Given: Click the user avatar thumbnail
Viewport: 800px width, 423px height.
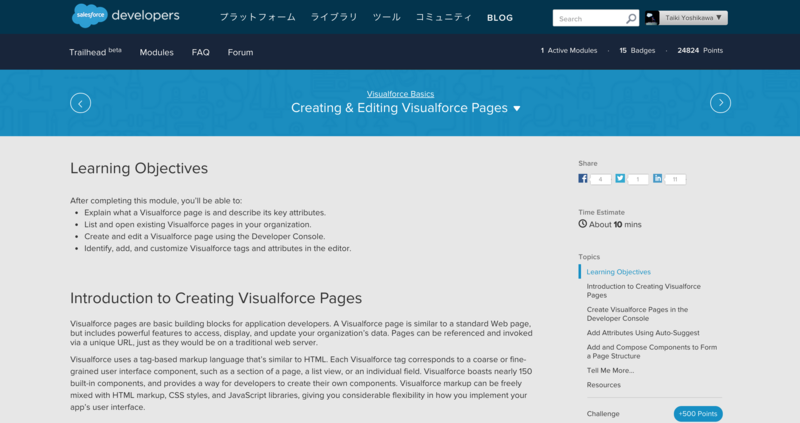Looking at the screenshot, I should click(652, 18).
